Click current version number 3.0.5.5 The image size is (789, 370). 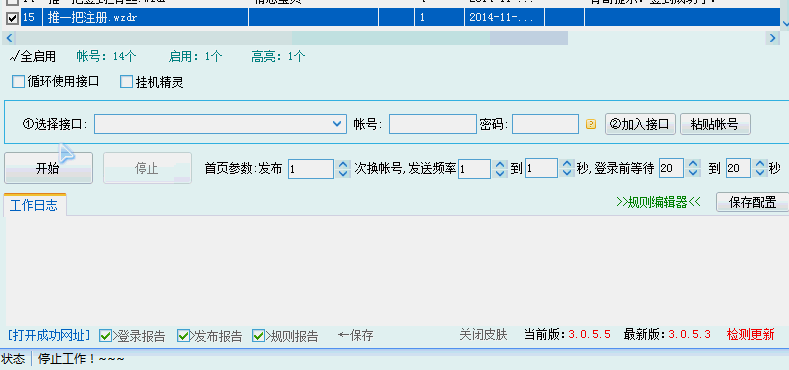589,334
